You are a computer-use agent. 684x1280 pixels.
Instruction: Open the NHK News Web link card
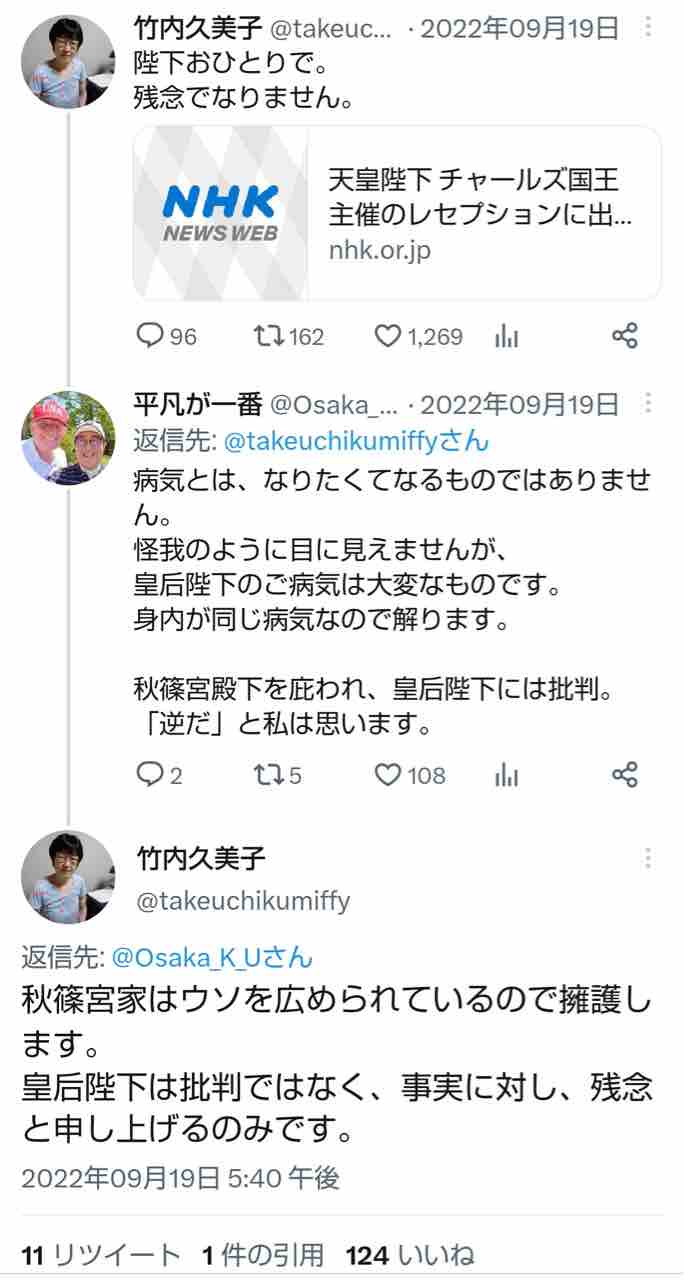[397, 213]
